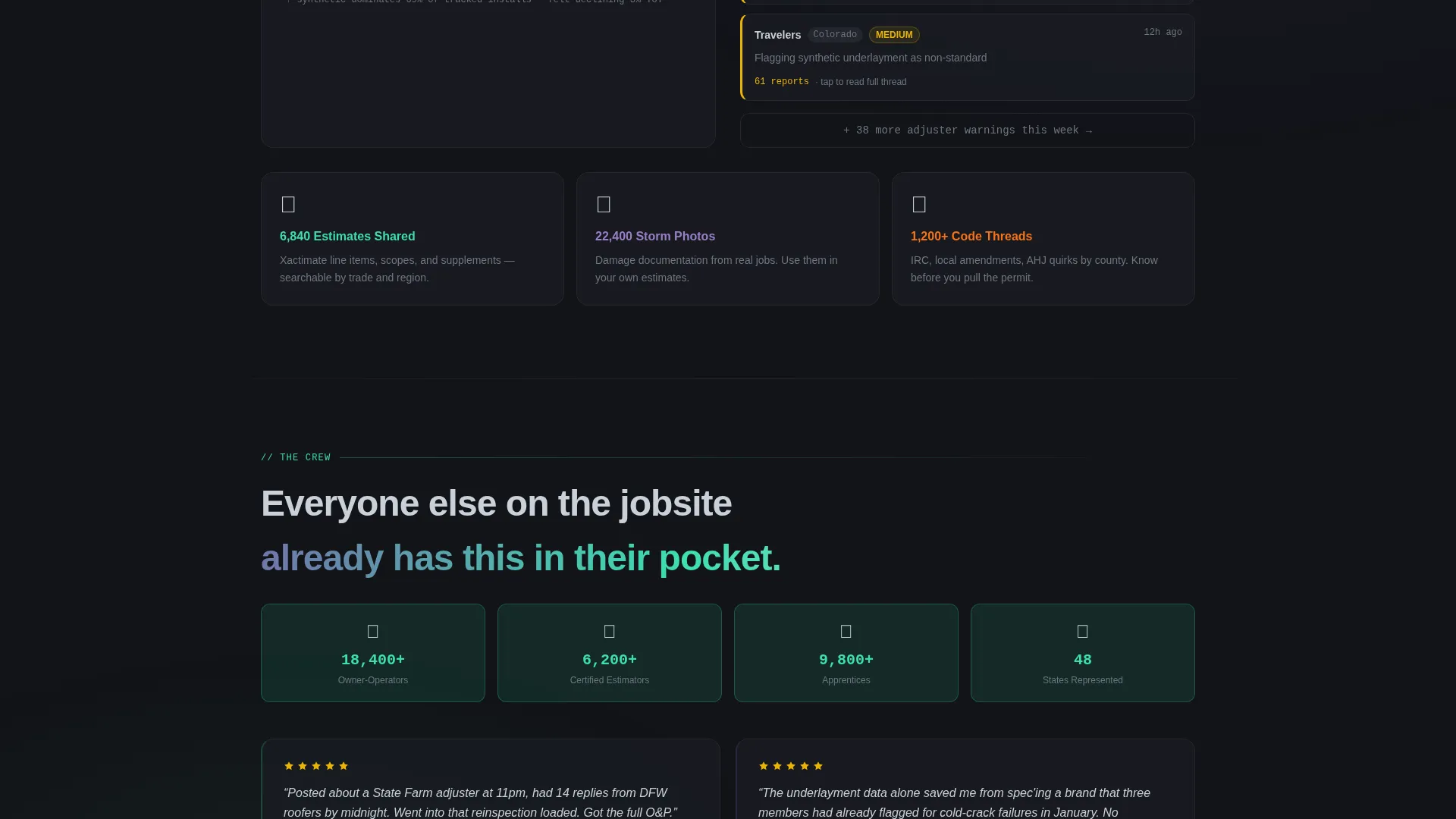
Task: Click the 18,400+ stat value
Action: pyautogui.click(x=373, y=660)
